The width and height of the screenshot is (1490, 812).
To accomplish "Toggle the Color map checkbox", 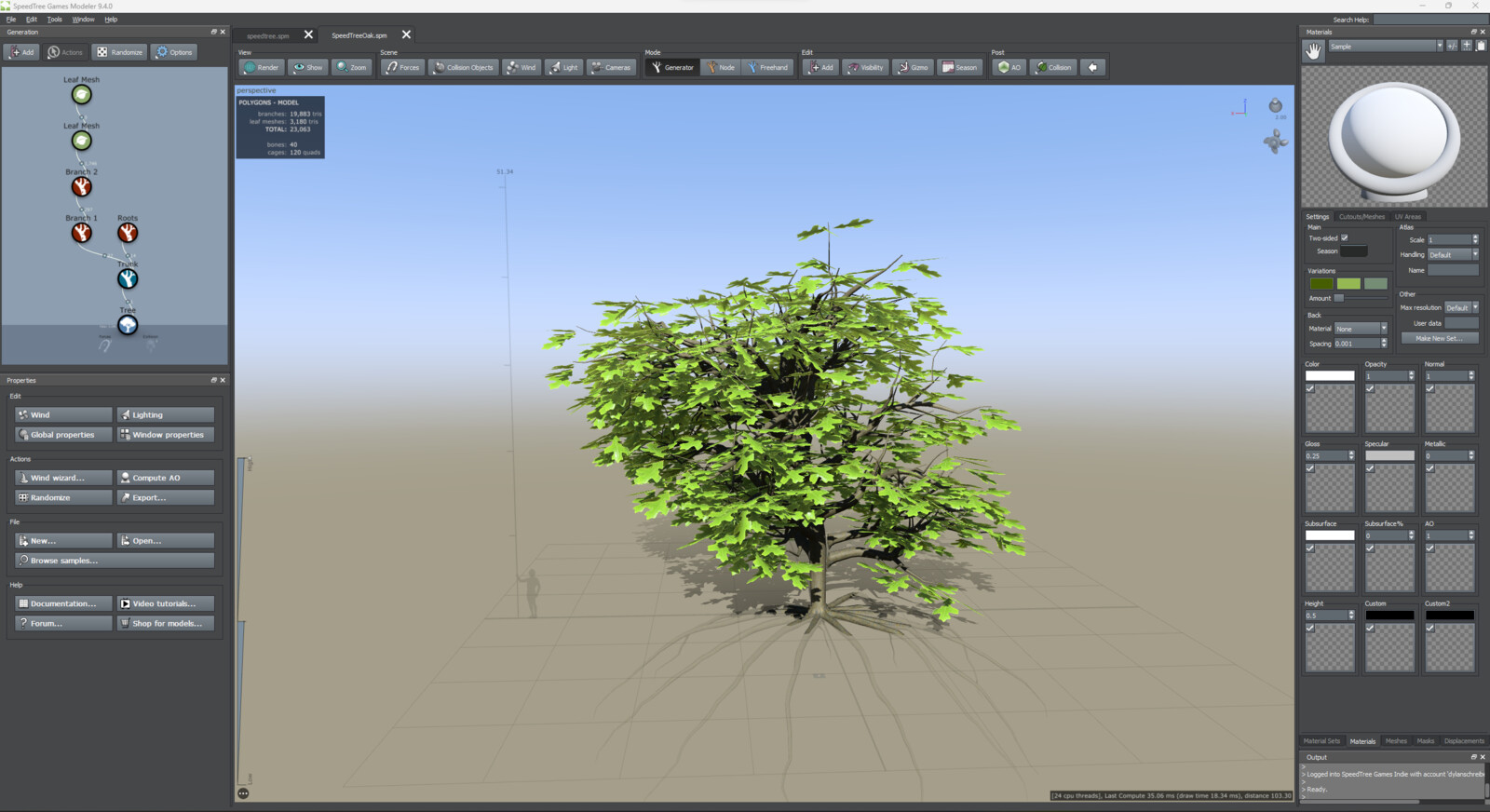I will click(x=1310, y=388).
